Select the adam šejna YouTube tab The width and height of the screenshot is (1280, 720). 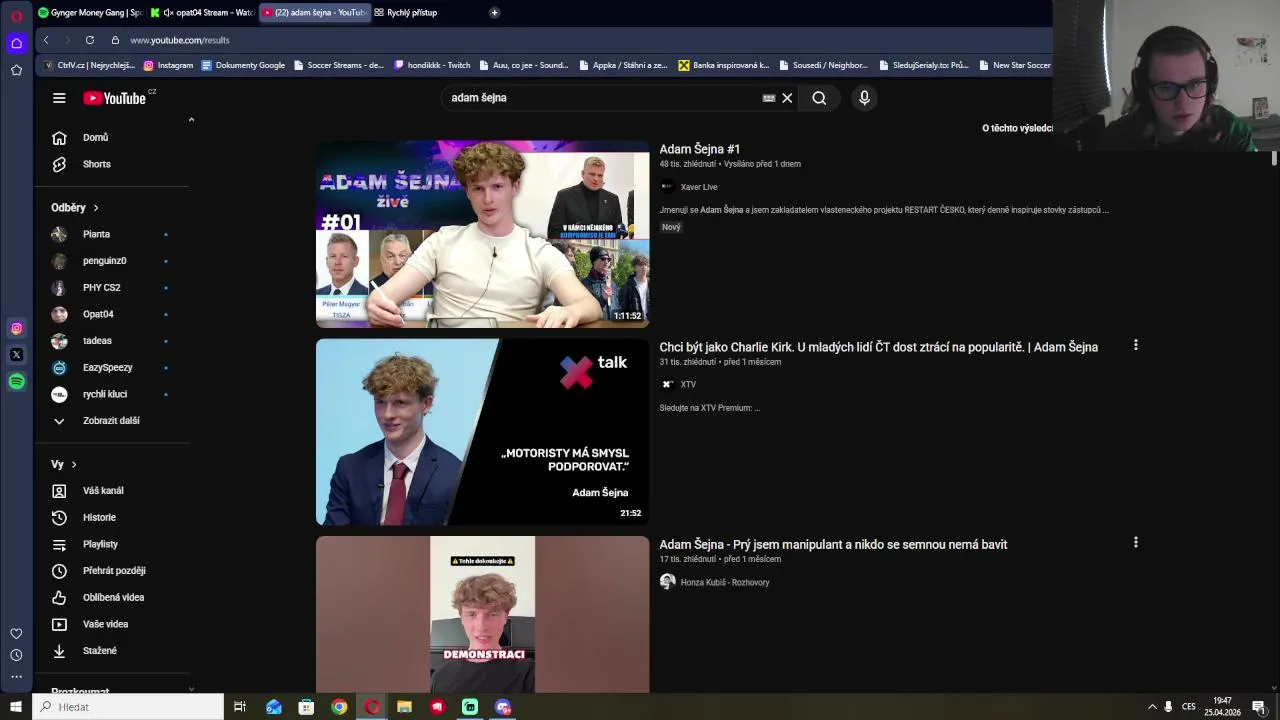314,13
